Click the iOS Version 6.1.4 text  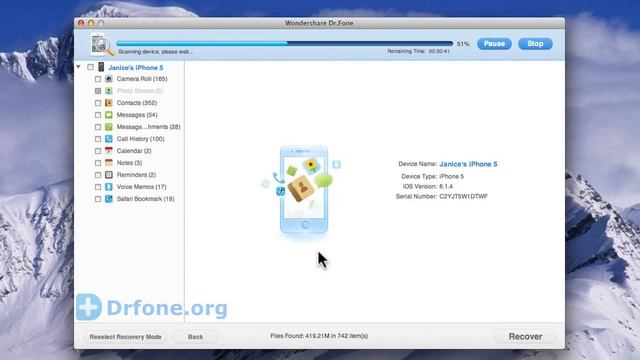pos(446,186)
